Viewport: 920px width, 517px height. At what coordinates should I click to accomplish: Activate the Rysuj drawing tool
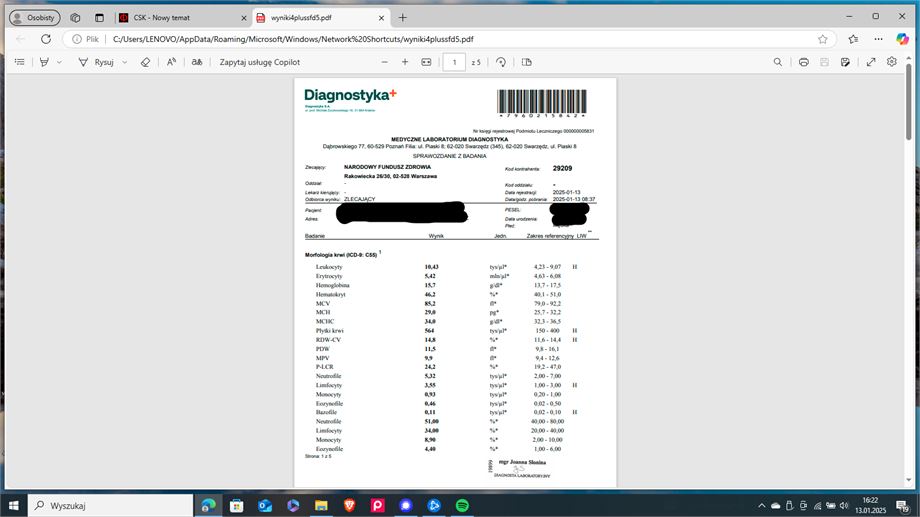click(x=96, y=62)
